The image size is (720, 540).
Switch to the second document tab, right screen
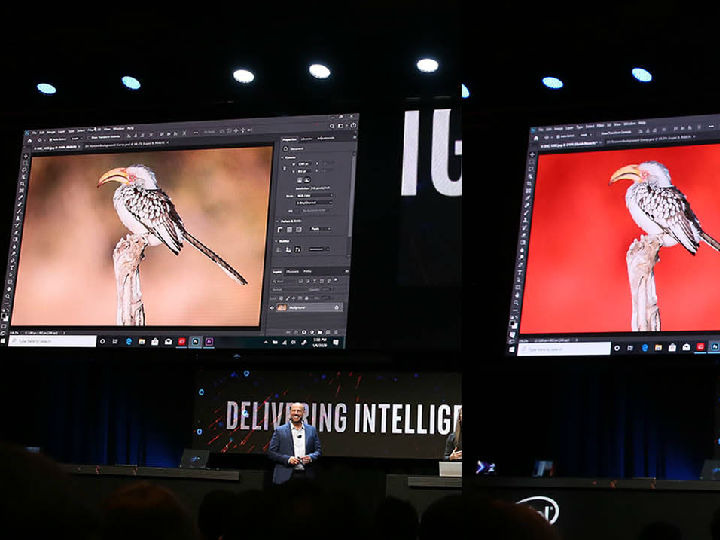651,139
